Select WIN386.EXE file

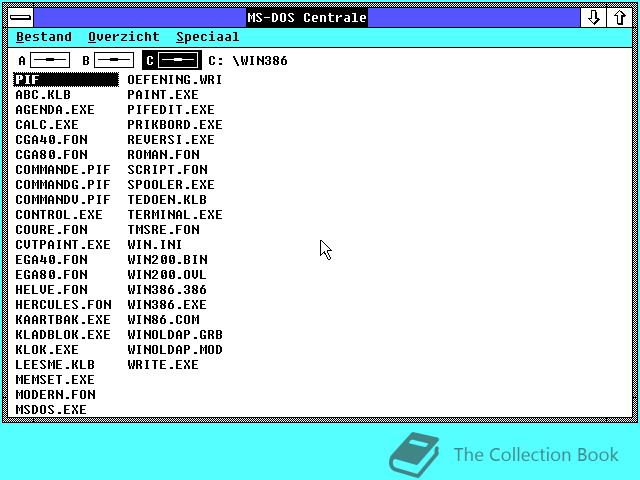coord(167,304)
